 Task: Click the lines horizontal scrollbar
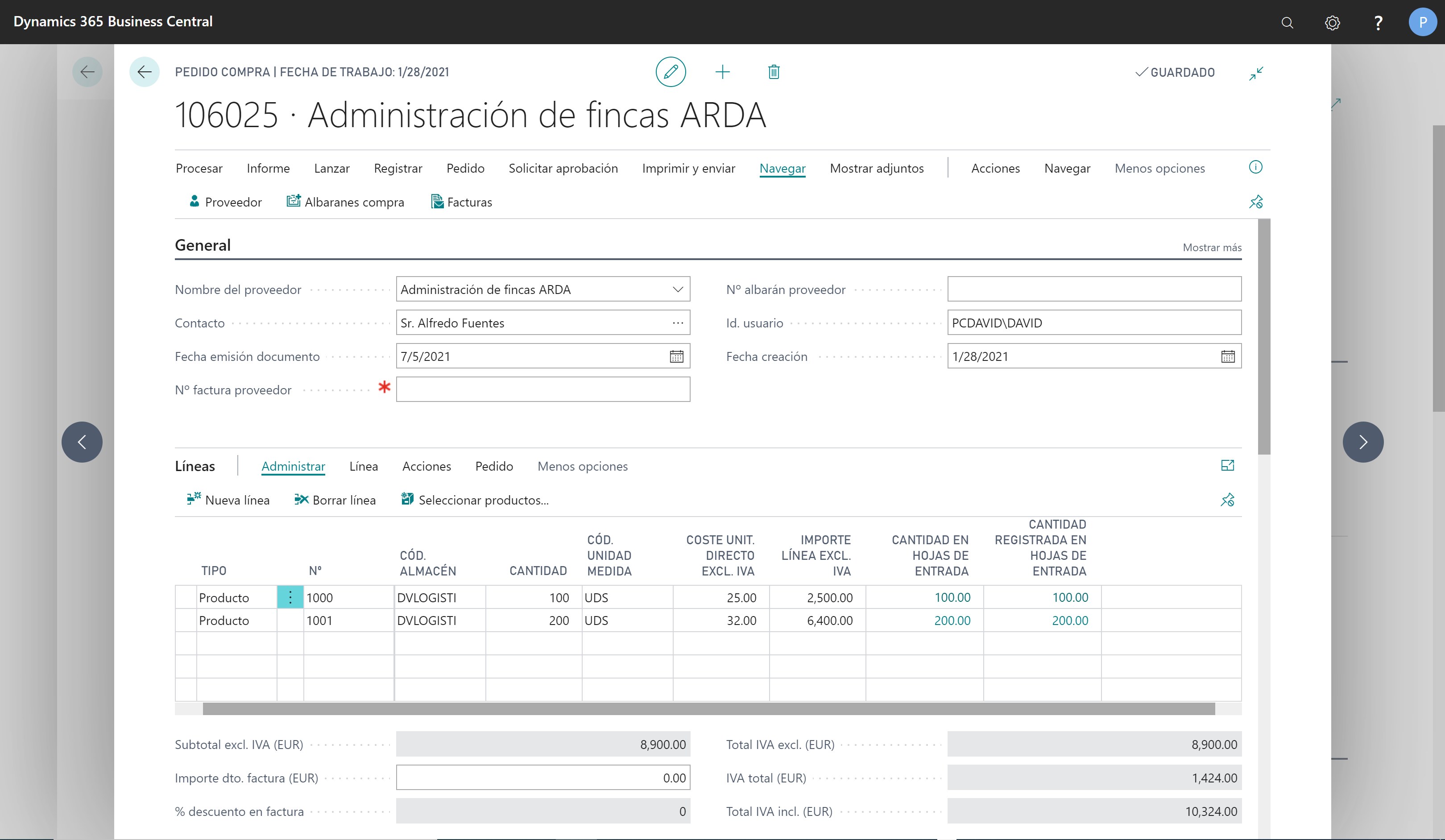coord(708,709)
